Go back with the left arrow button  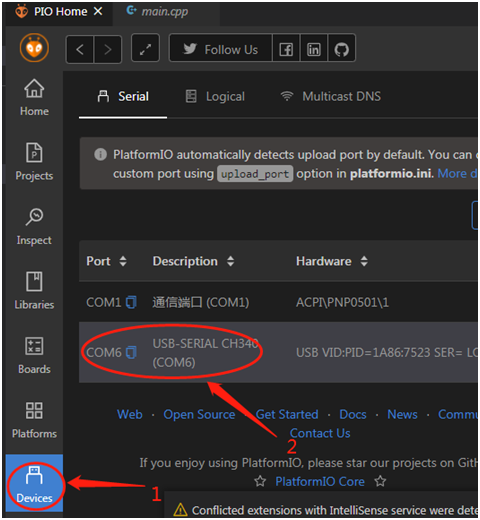click(80, 49)
